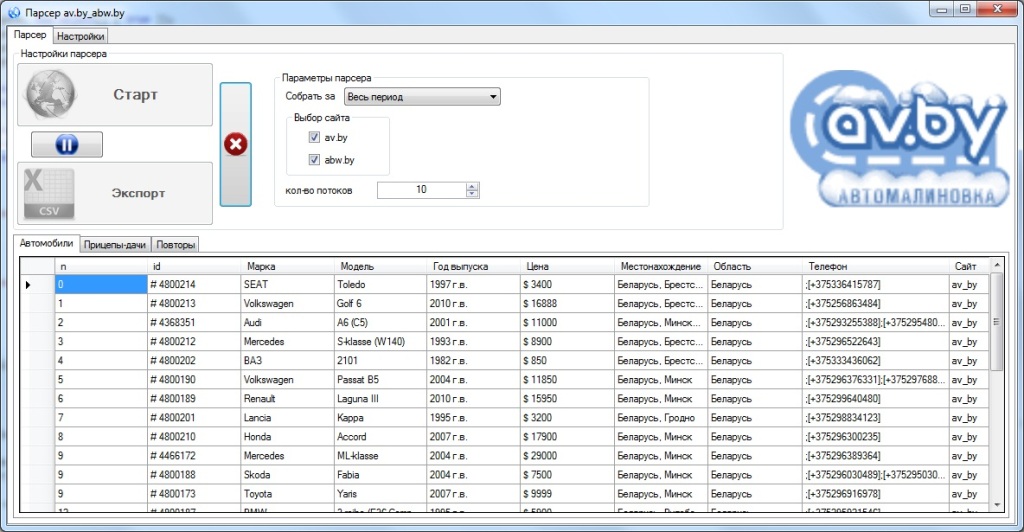Sort by the Сайт column header
Viewport: 1024px width, 532px height.
click(x=969, y=266)
